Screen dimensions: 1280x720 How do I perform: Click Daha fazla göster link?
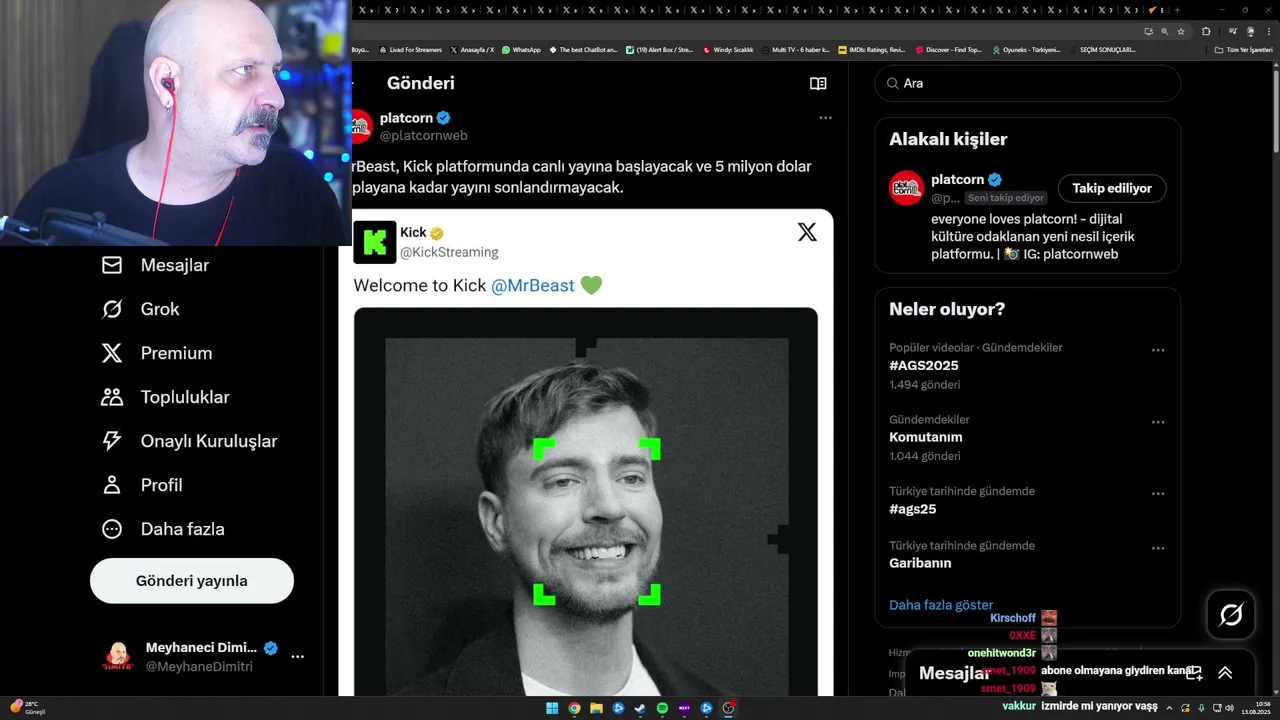coord(941,605)
